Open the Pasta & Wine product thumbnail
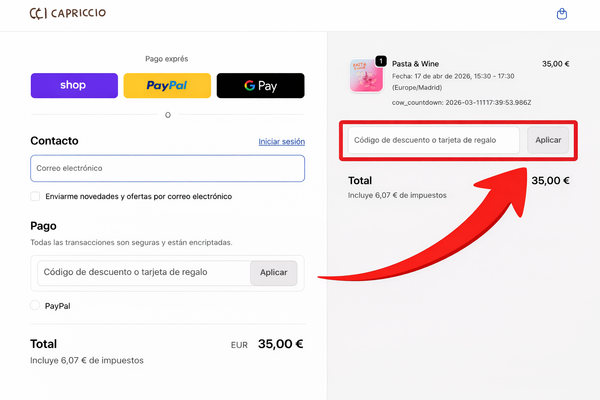The height and width of the screenshot is (400, 600). [x=366, y=75]
